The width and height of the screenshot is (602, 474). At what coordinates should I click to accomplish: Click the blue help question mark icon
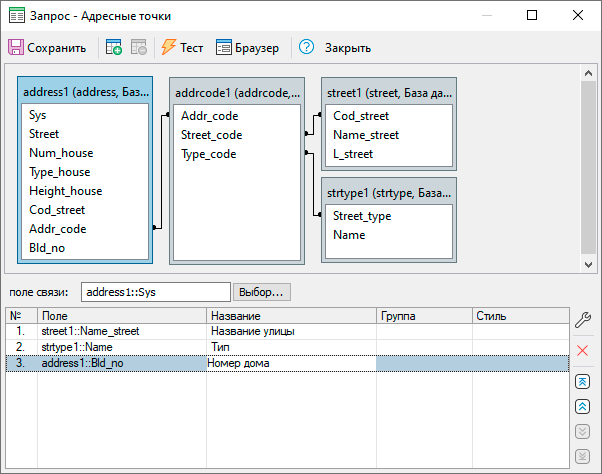pyautogui.click(x=306, y=47)
